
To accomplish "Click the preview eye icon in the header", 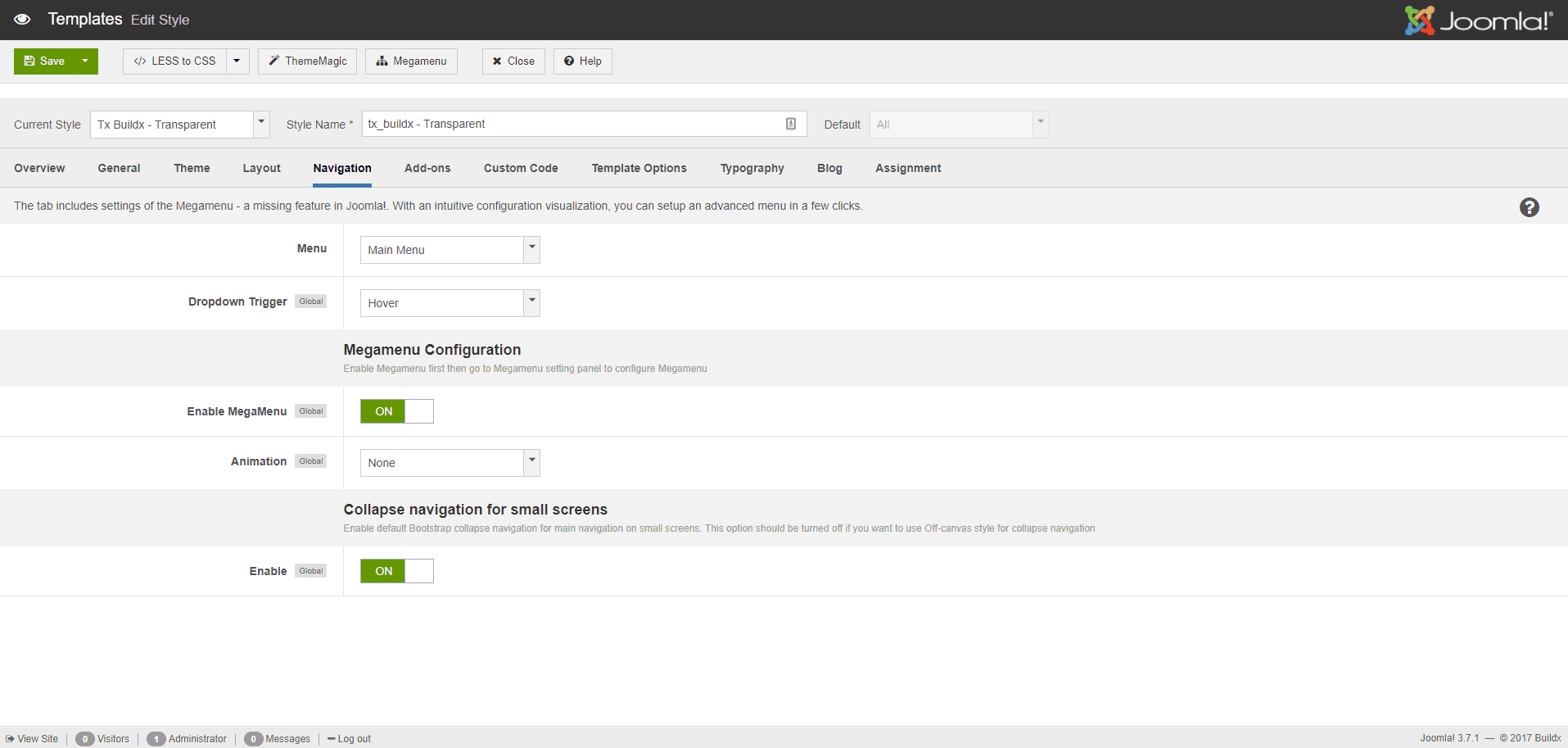I will point(21,19).
